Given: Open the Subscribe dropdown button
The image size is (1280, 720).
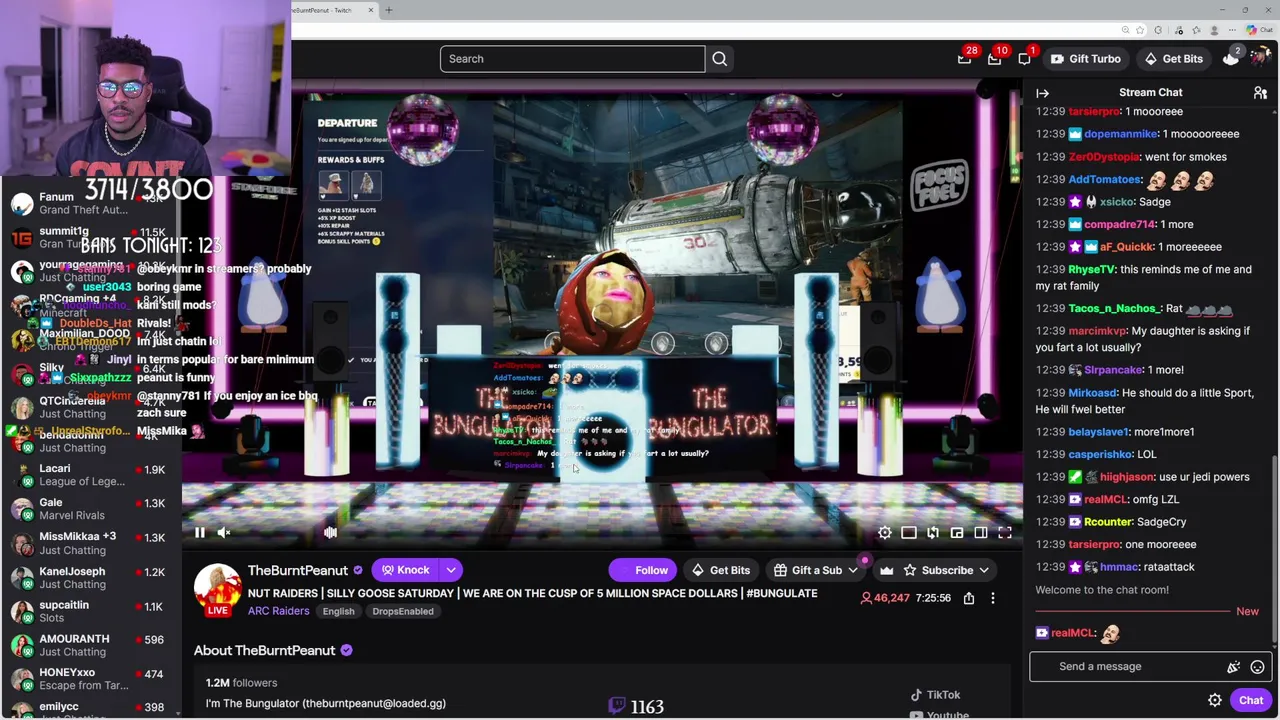Looking at the screenshot, I should (x=946, y=570).
